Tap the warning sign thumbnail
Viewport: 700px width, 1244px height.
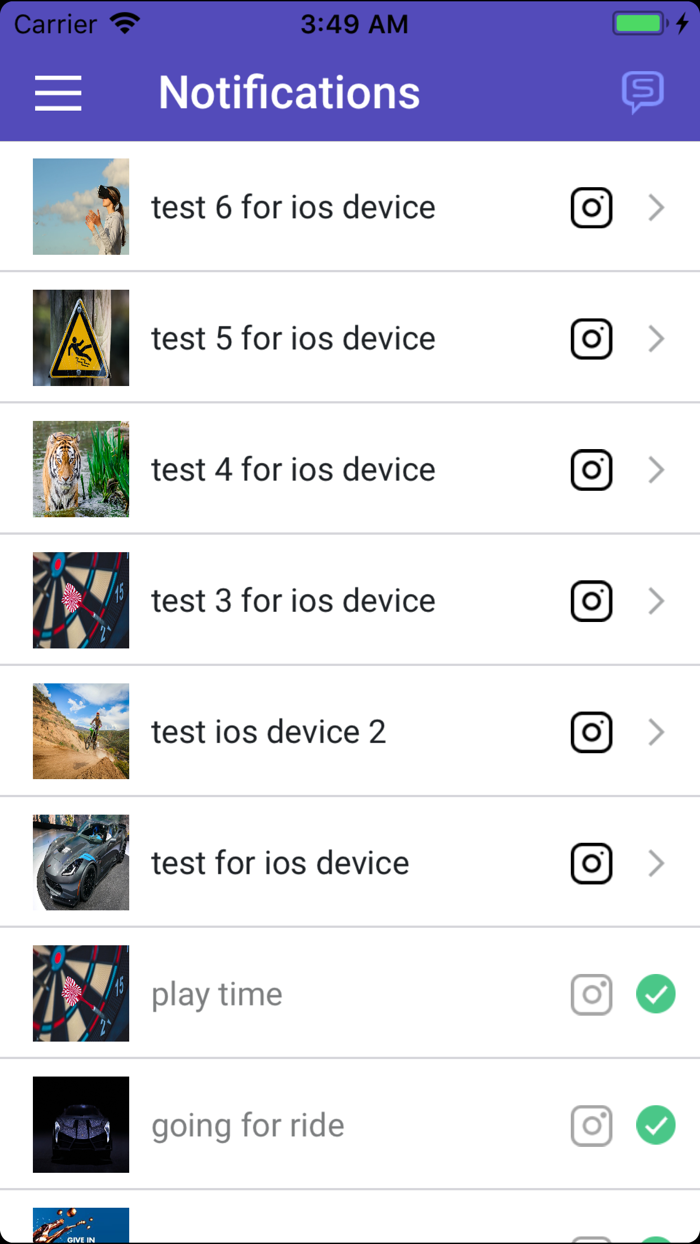81,338
